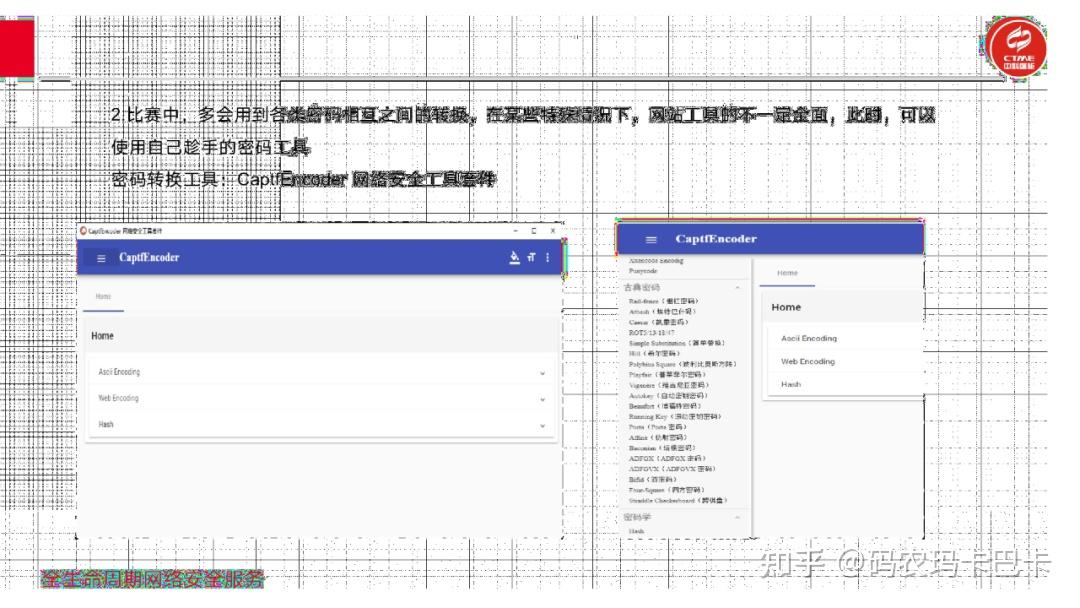Select Baconian (培根密码) in sidebar
1080x608 pixels.
tap(662, 448)
